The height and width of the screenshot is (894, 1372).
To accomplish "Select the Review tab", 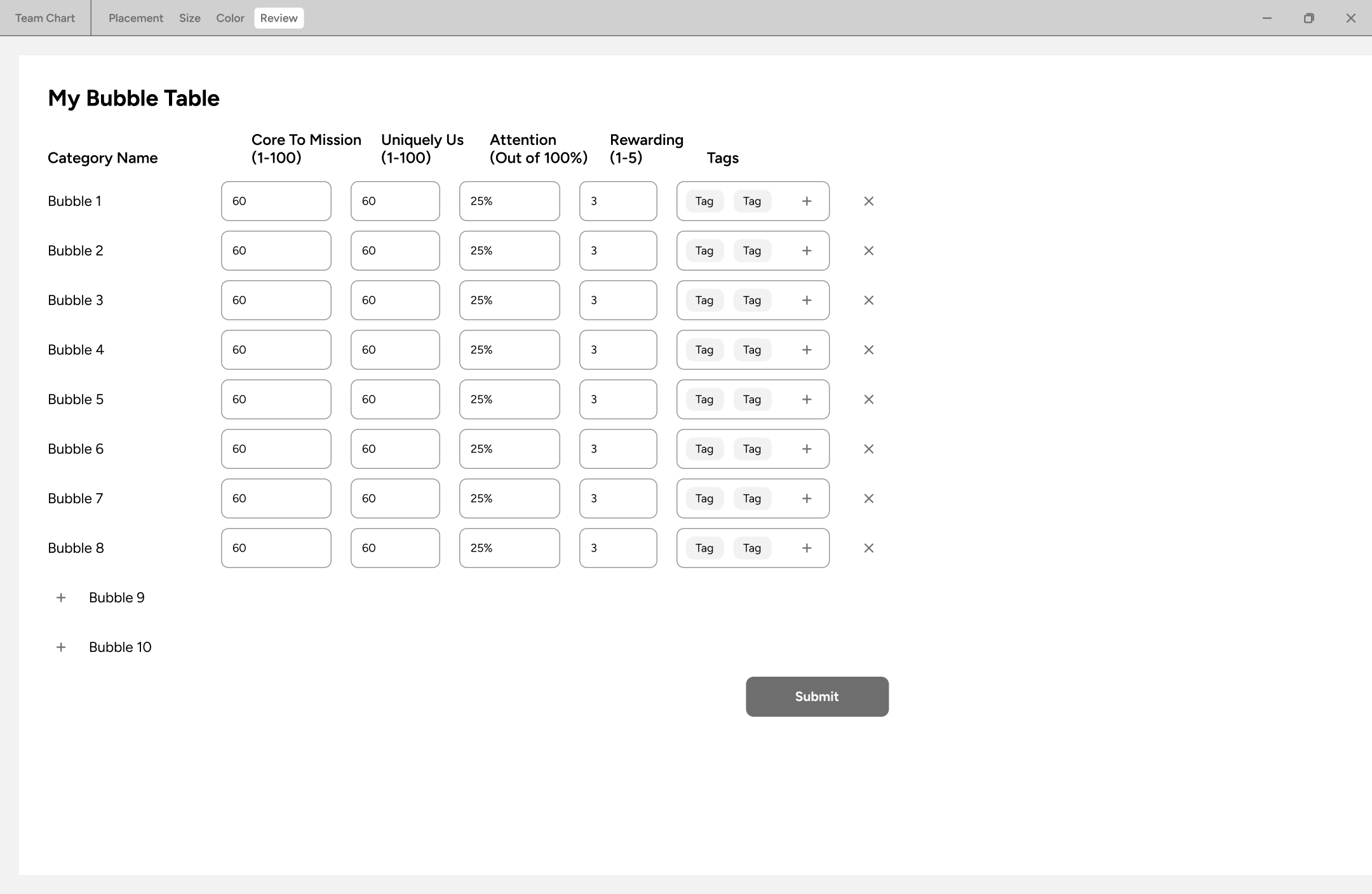I will click(x=279, y=18).
